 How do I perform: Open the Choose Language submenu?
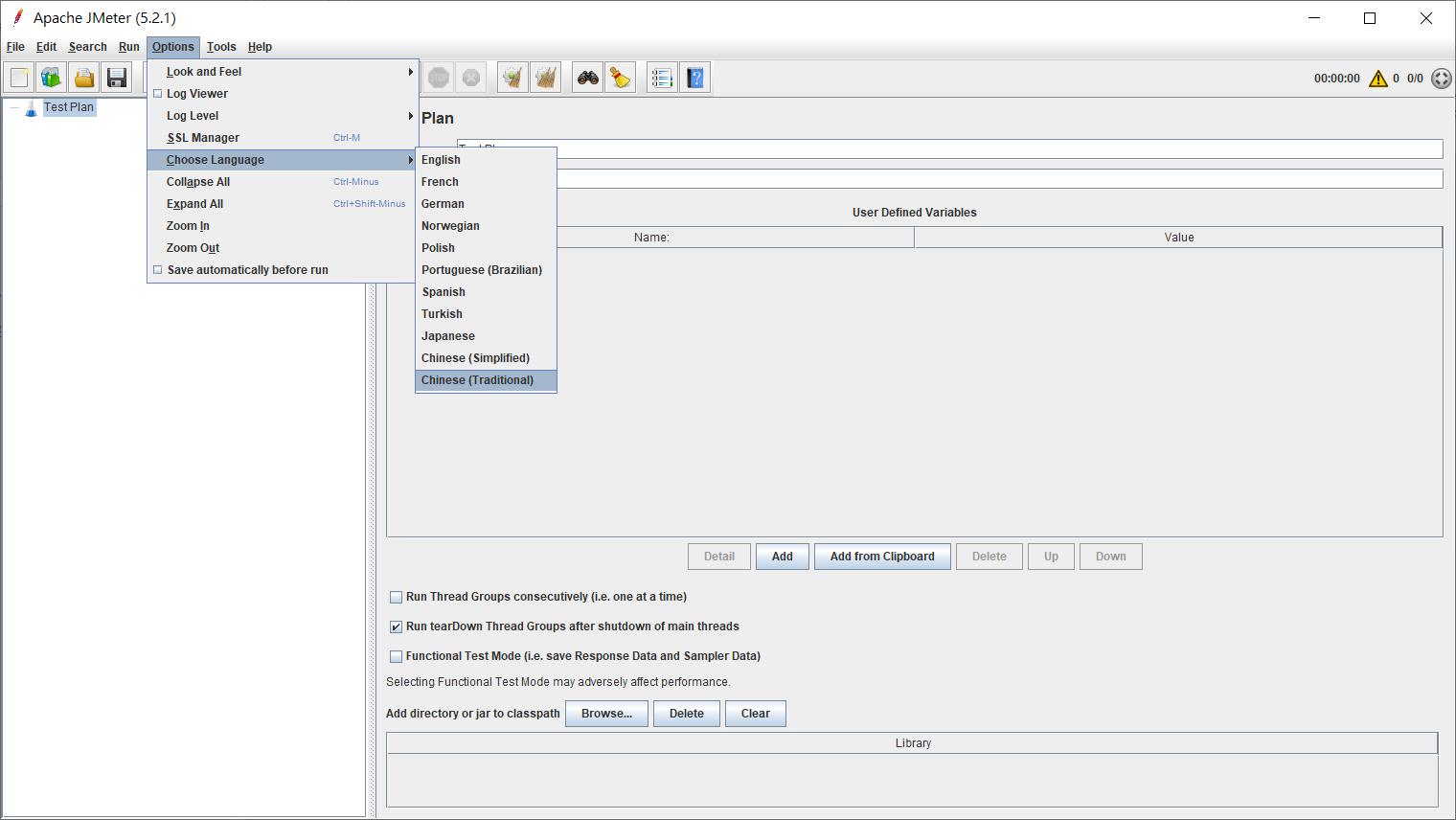tap(283, 160)
